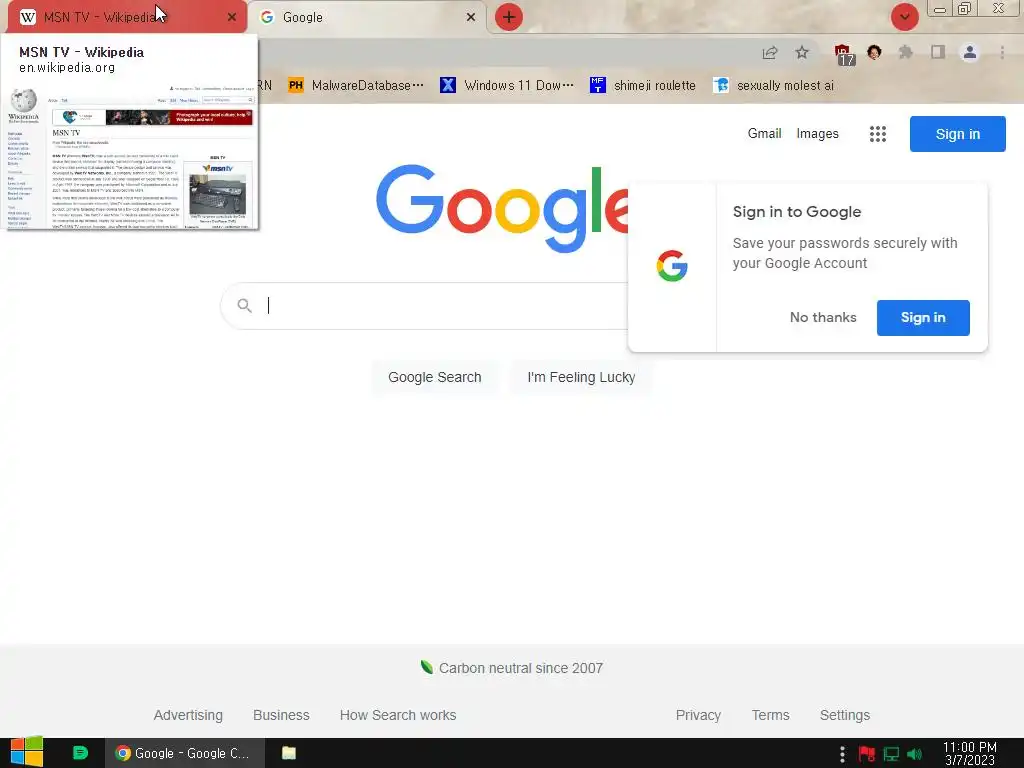Click the Google Search button
This screenshot has height=768, width=1024.
click(434, 377)
